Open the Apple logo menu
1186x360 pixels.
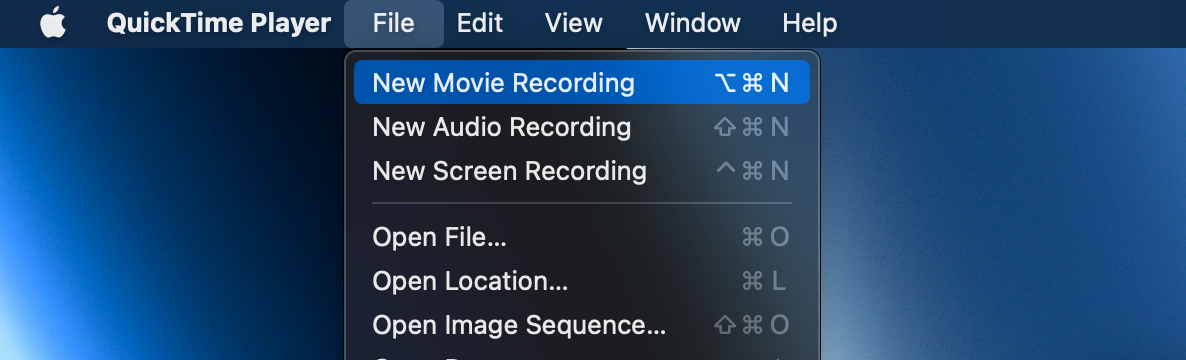click(x=53, y=23)
